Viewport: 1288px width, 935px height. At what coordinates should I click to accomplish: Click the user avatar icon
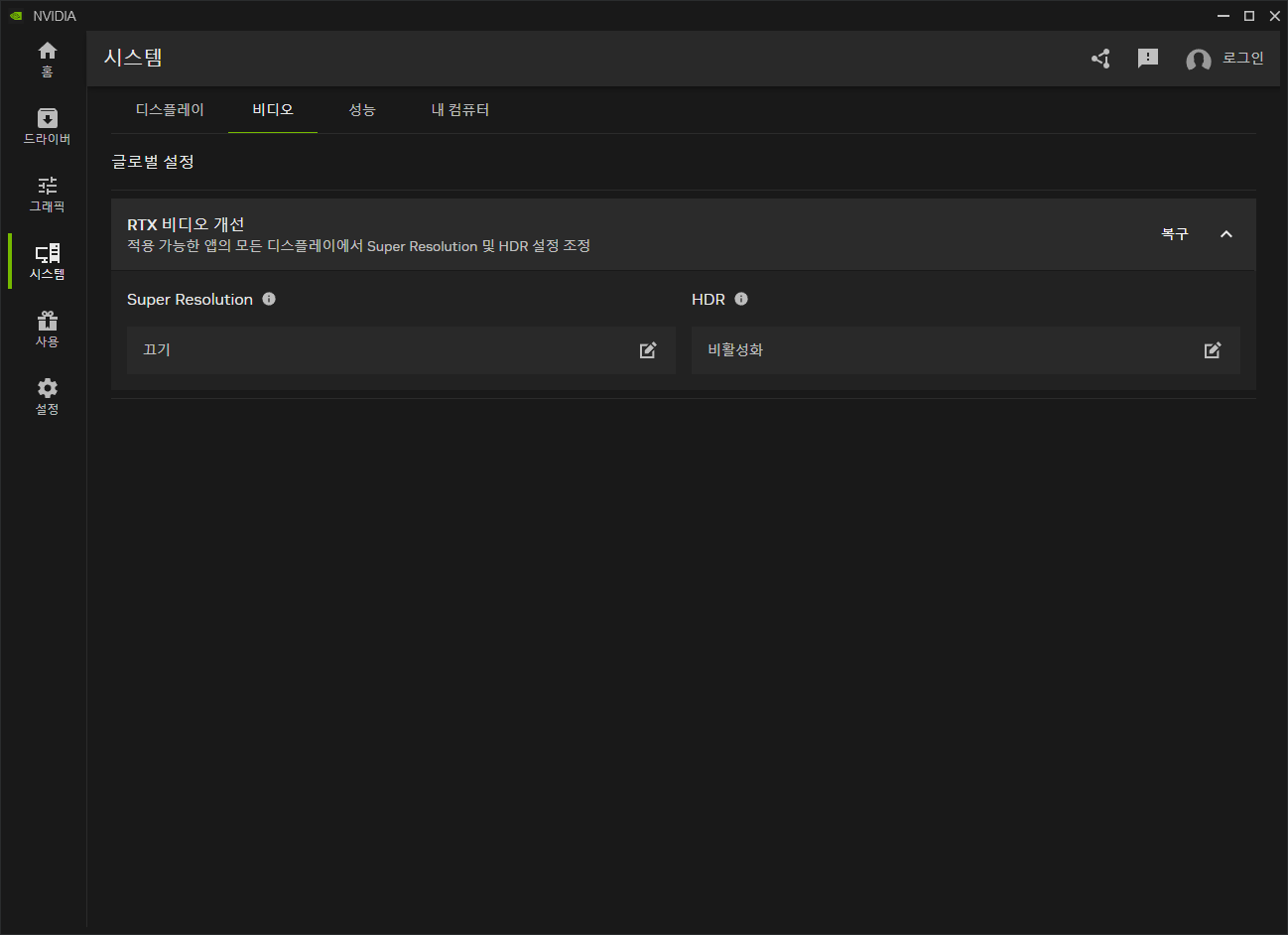pyautogui.click(x=1199, y=61)
